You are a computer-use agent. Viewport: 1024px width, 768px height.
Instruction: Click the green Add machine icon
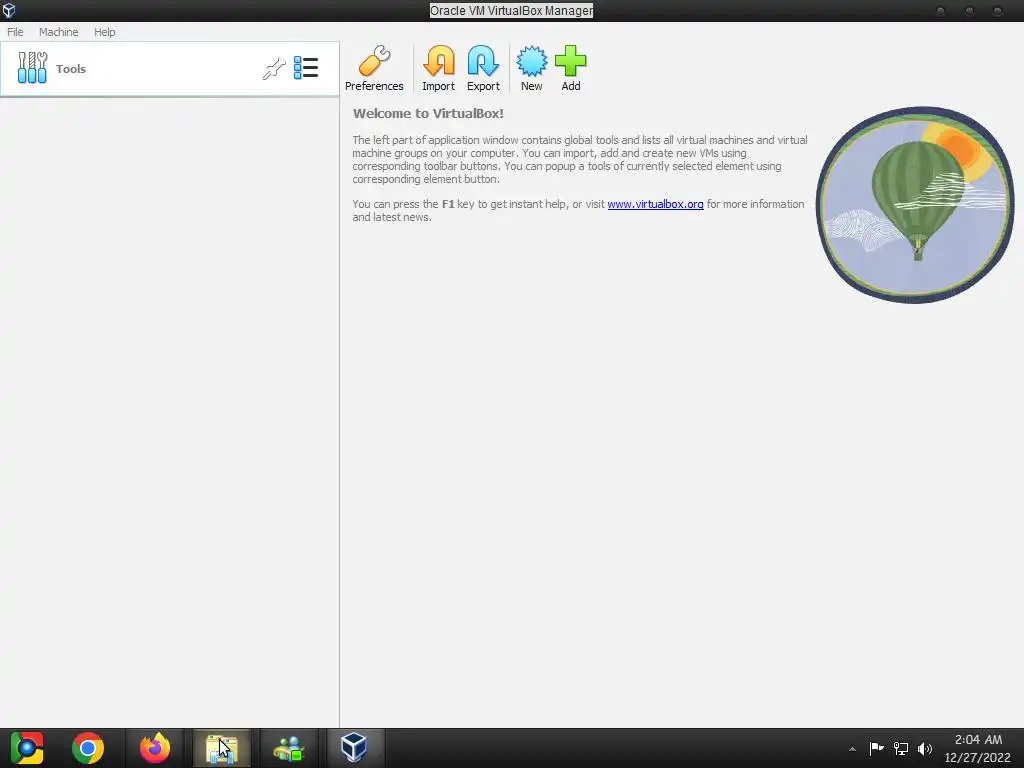pos(571,69)
